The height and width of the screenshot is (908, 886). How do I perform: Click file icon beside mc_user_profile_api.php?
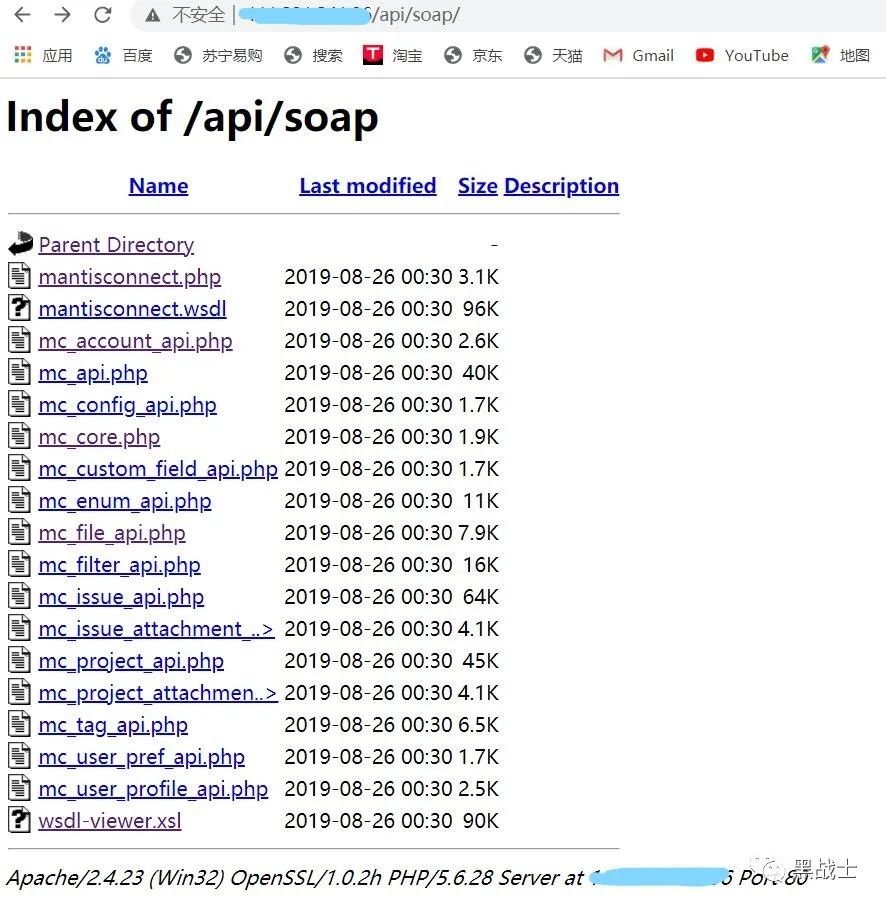(x=19, y=788)
